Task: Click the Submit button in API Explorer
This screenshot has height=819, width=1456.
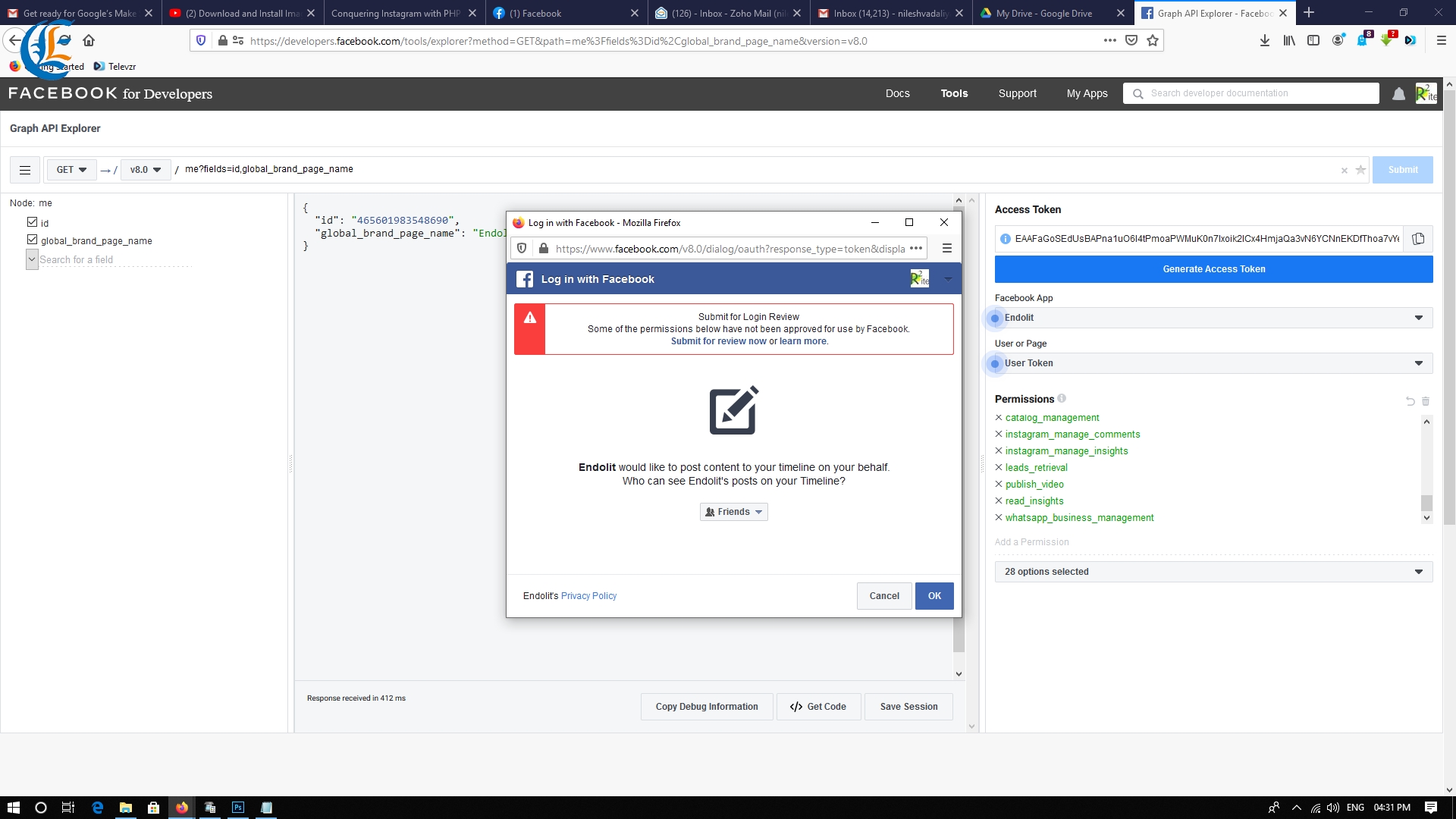Action: (x=1402, y=169)
